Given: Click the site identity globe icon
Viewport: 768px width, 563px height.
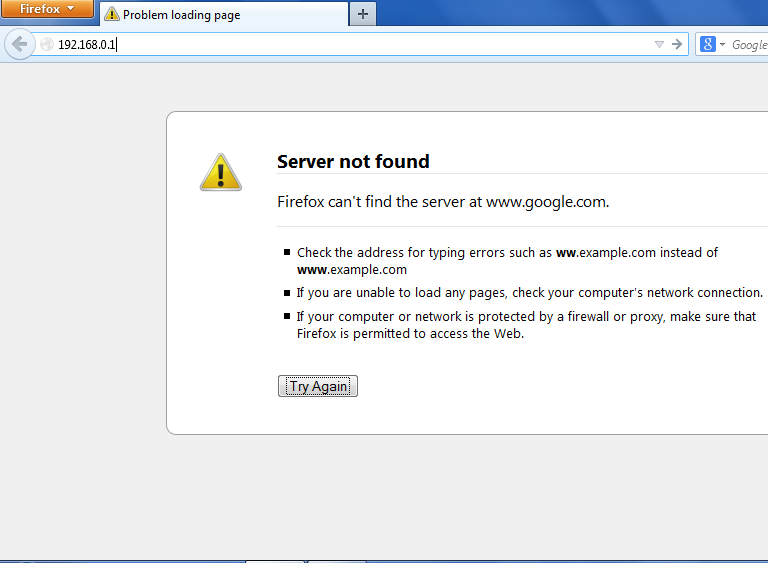Looking at the screenshot, I should click(47, 45).
